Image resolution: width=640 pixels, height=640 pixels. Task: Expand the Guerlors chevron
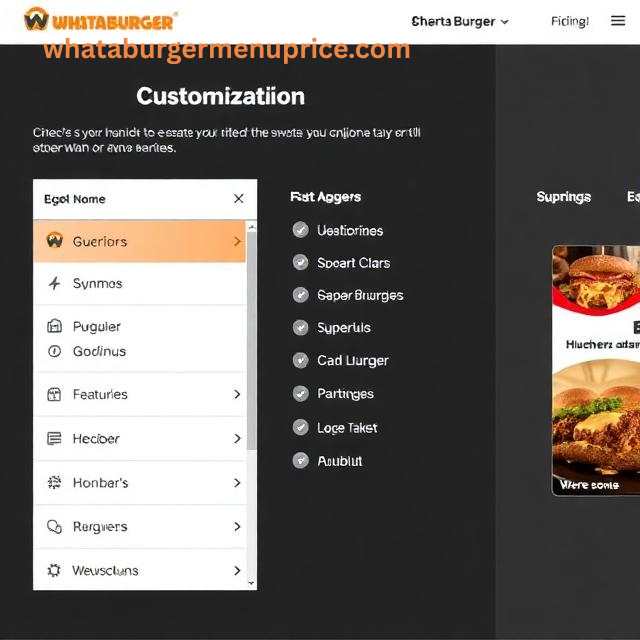pos(237,241)
